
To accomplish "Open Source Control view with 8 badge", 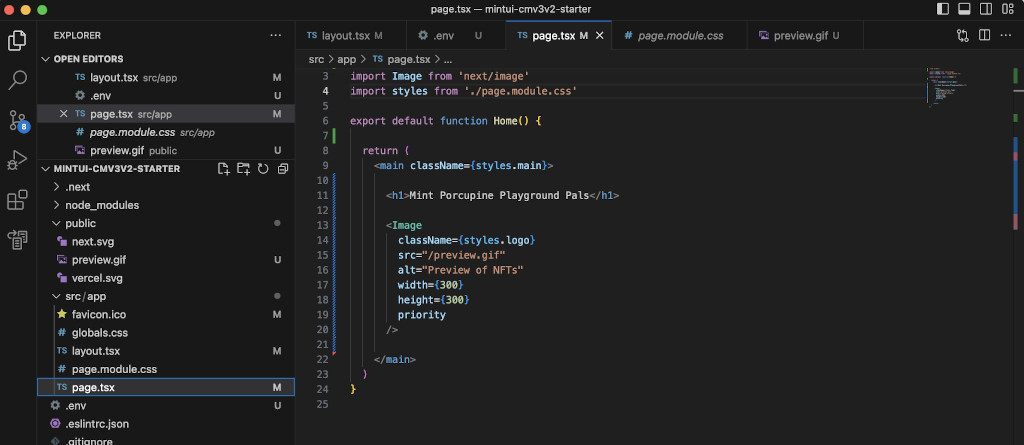I will pyautogui.click(x=17, y=120).
